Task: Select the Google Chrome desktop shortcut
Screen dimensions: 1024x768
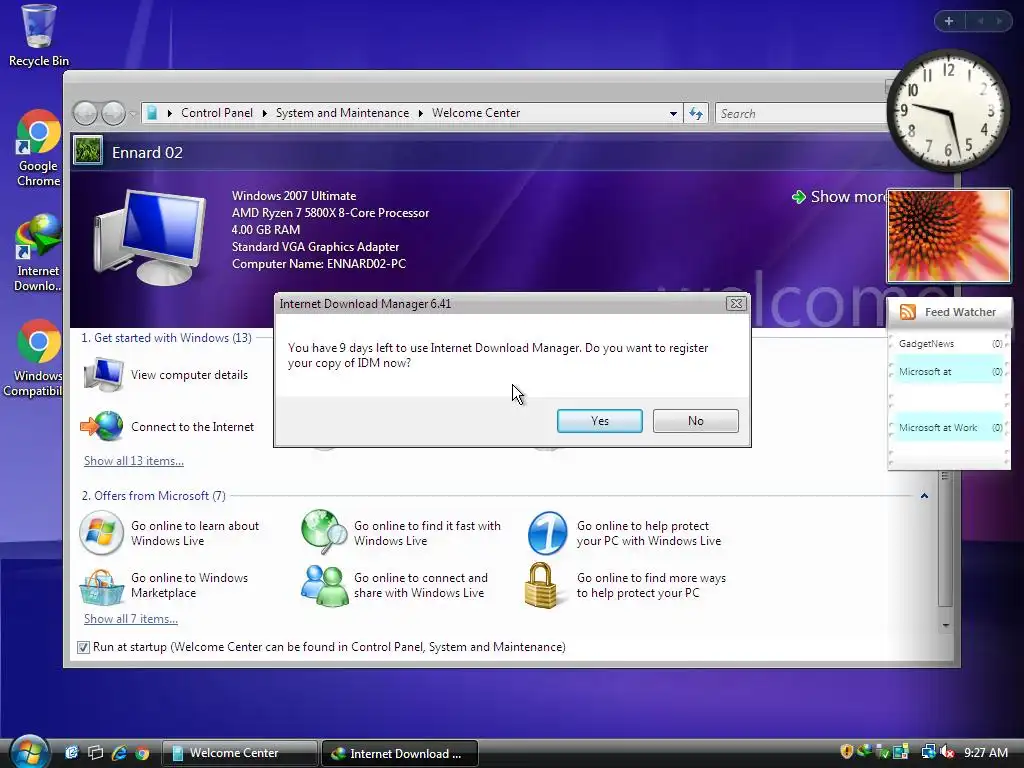Action: coord(39,149)
